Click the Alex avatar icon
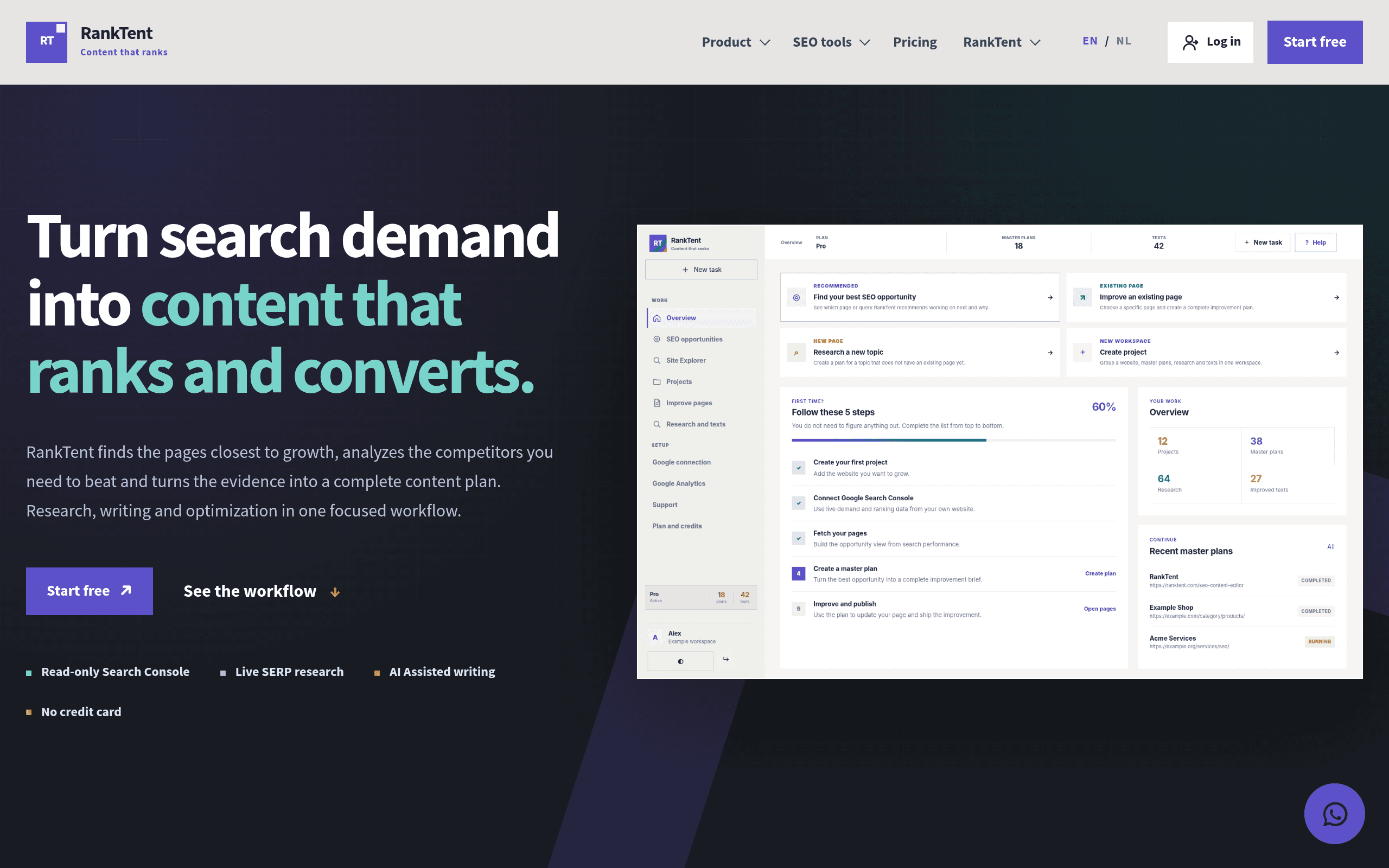This screenshot has width=1389, height=868. 655,637
